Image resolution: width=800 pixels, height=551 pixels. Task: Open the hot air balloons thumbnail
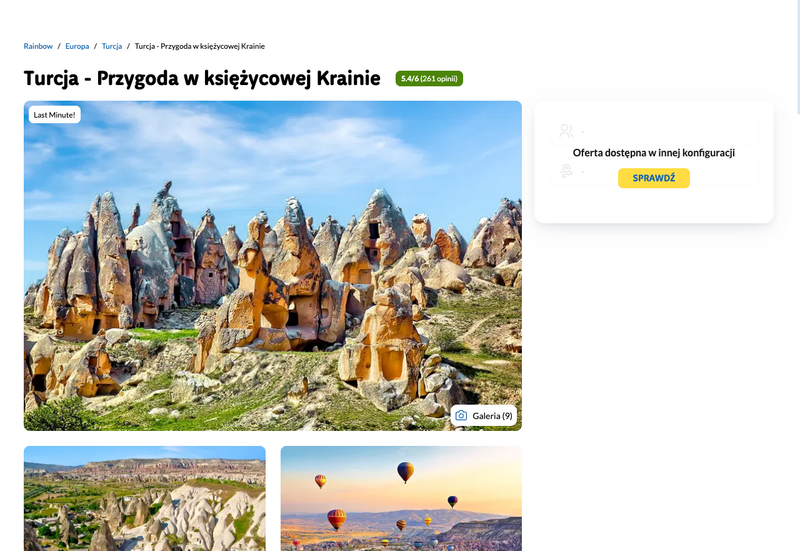click(401, 498)
